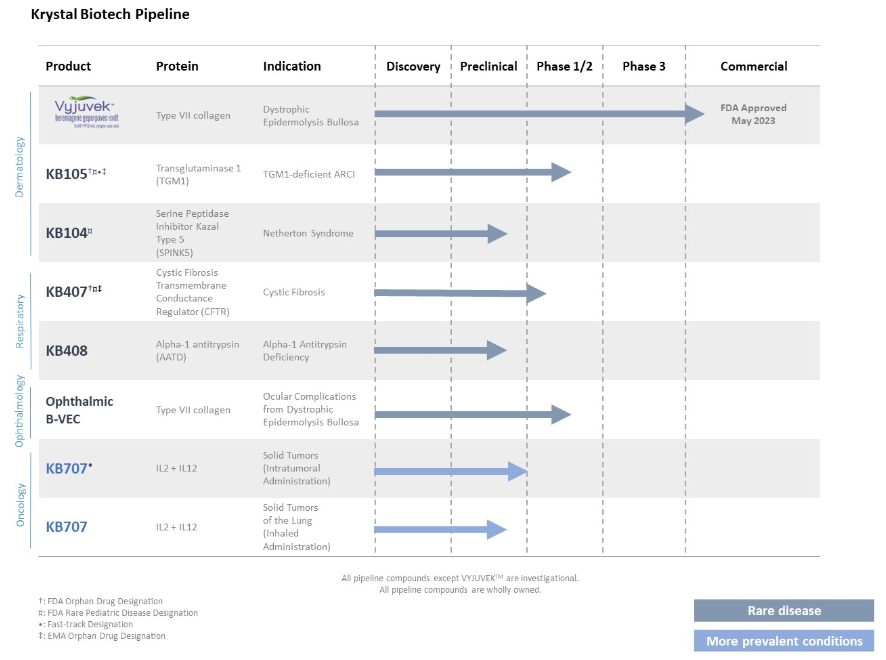
Task: Click the Commercial column header
Action: [753, 67]
